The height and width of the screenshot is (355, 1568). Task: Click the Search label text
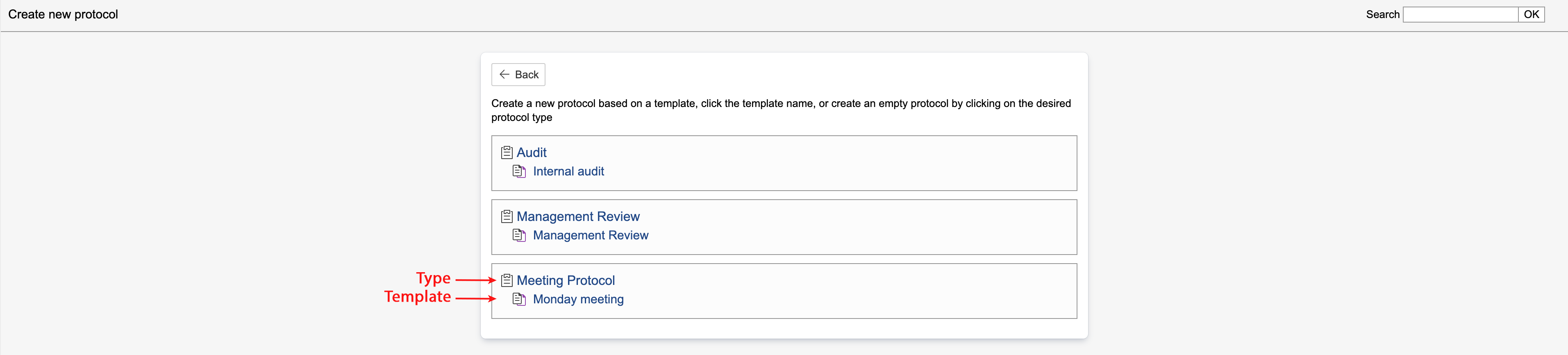pos(1382,15)
